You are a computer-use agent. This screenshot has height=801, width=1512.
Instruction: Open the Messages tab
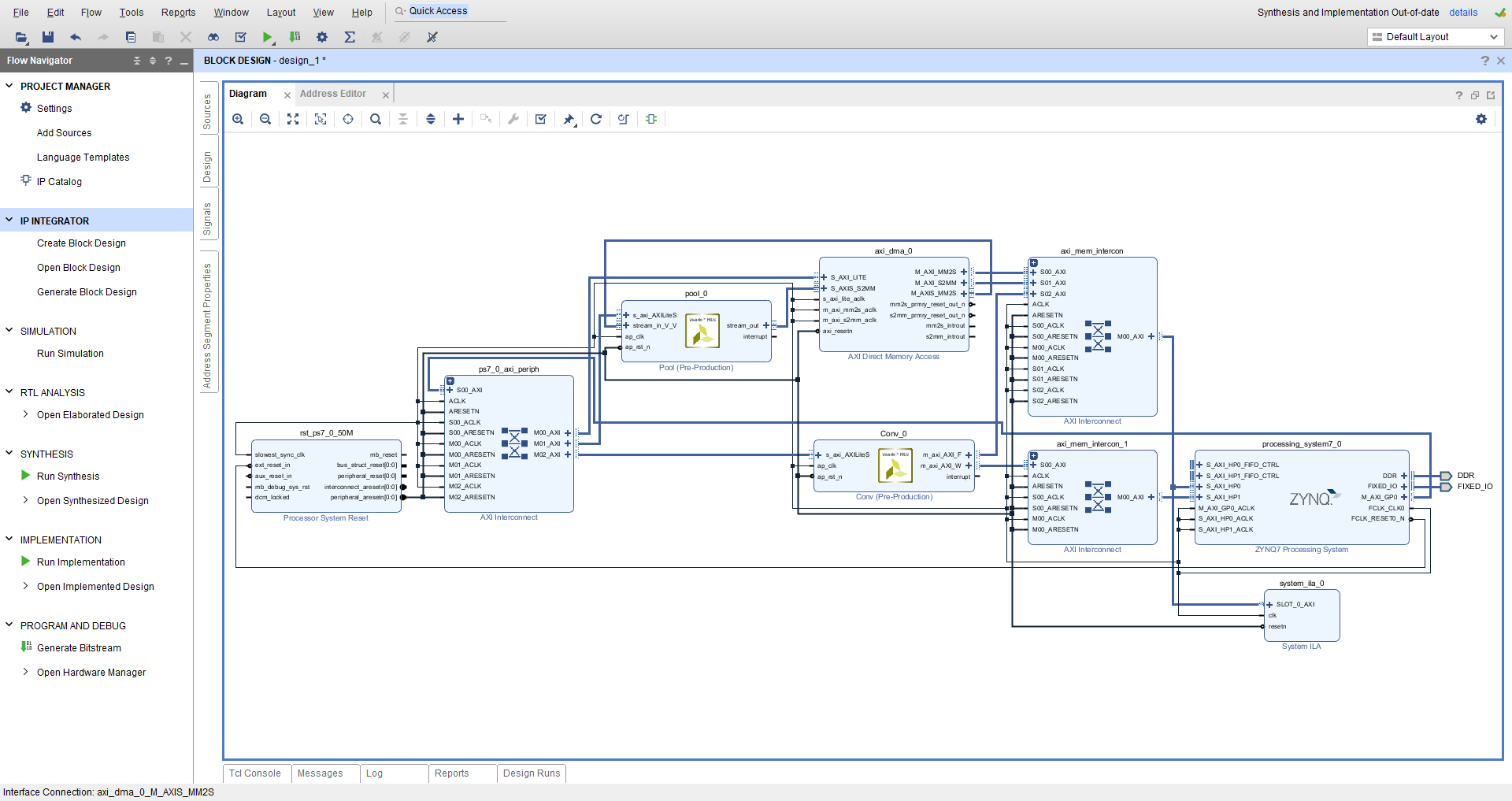point(321,773)
